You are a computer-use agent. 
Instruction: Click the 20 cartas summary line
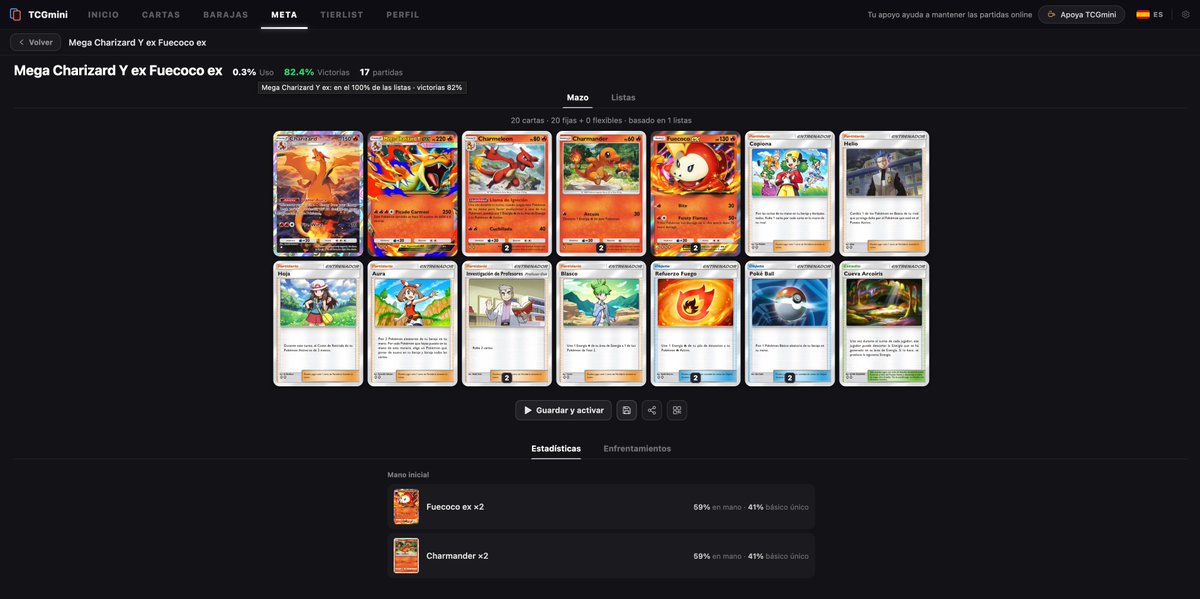tap(601, 120)
